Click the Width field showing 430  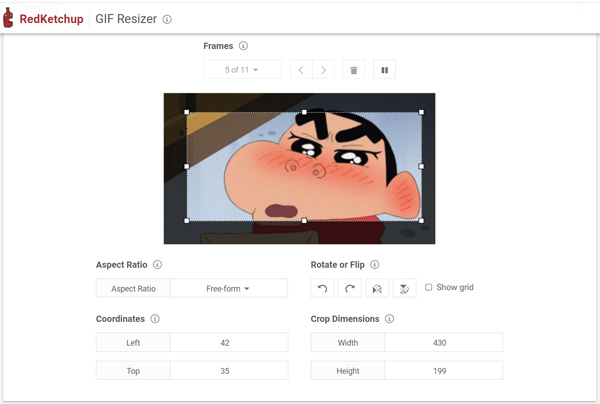pyautogui.click(x=443, y=342)
